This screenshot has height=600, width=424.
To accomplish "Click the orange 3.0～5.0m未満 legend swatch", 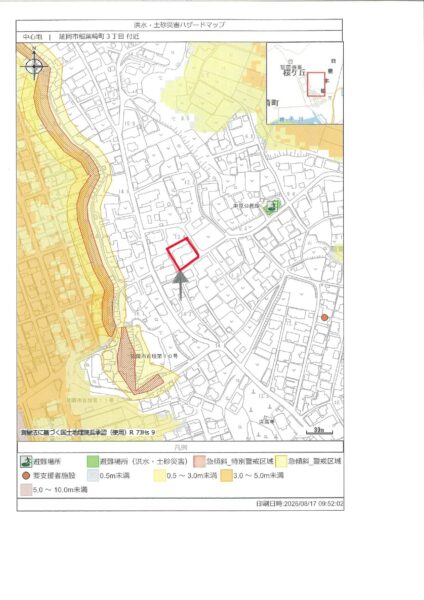I will coord(226,476).
